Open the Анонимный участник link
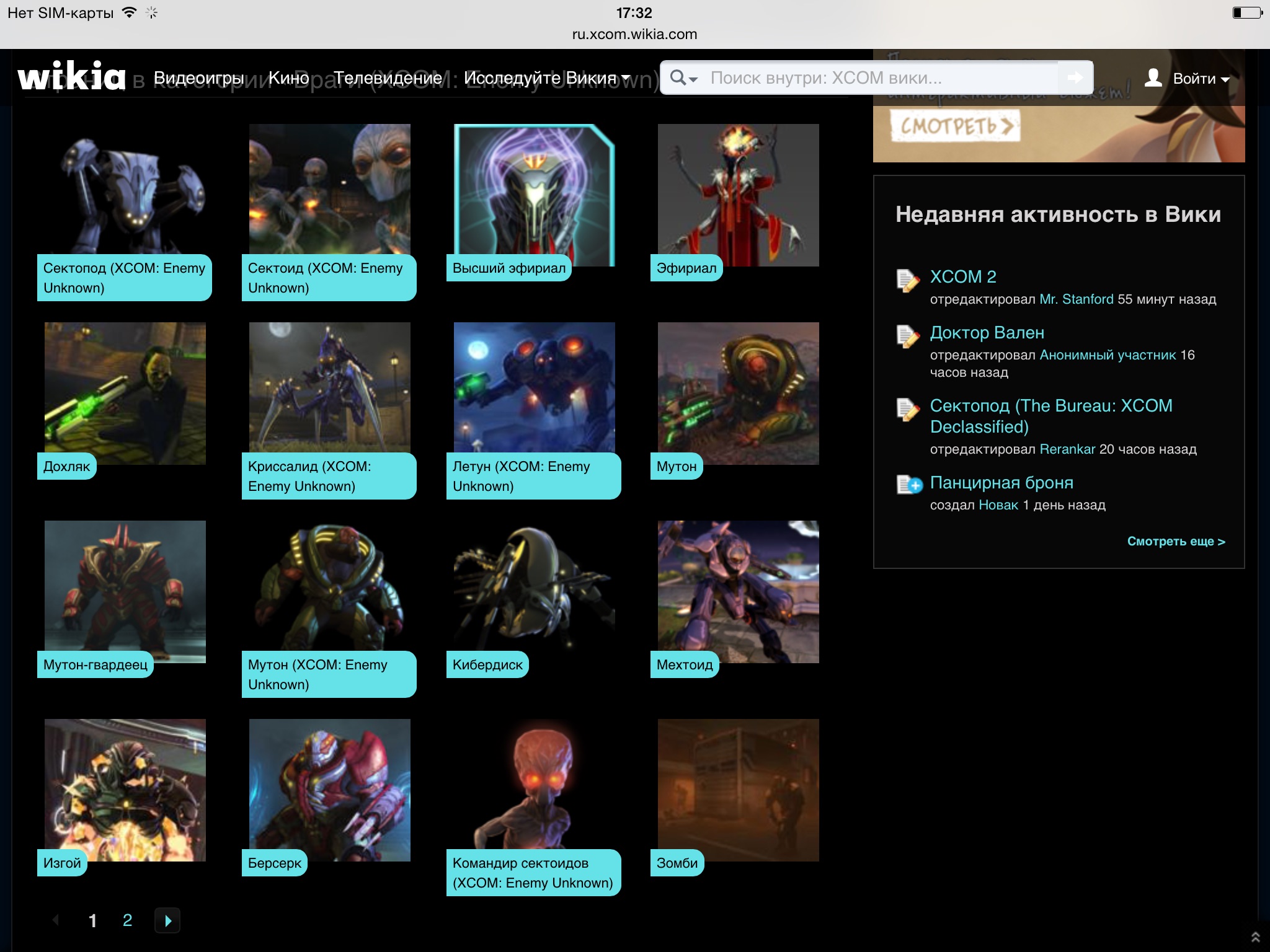The width and height of the screenshot is (1270, 952). pyautogui.click(x=1108, y=355)
